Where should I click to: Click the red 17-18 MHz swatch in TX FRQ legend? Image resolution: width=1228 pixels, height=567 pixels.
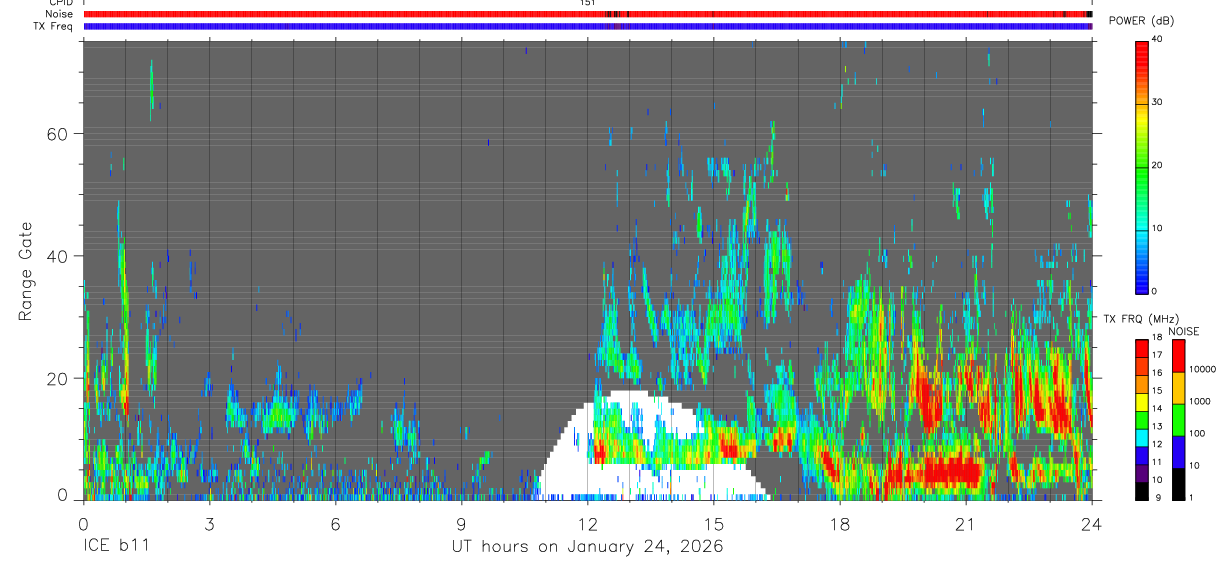pos(1142,349)
